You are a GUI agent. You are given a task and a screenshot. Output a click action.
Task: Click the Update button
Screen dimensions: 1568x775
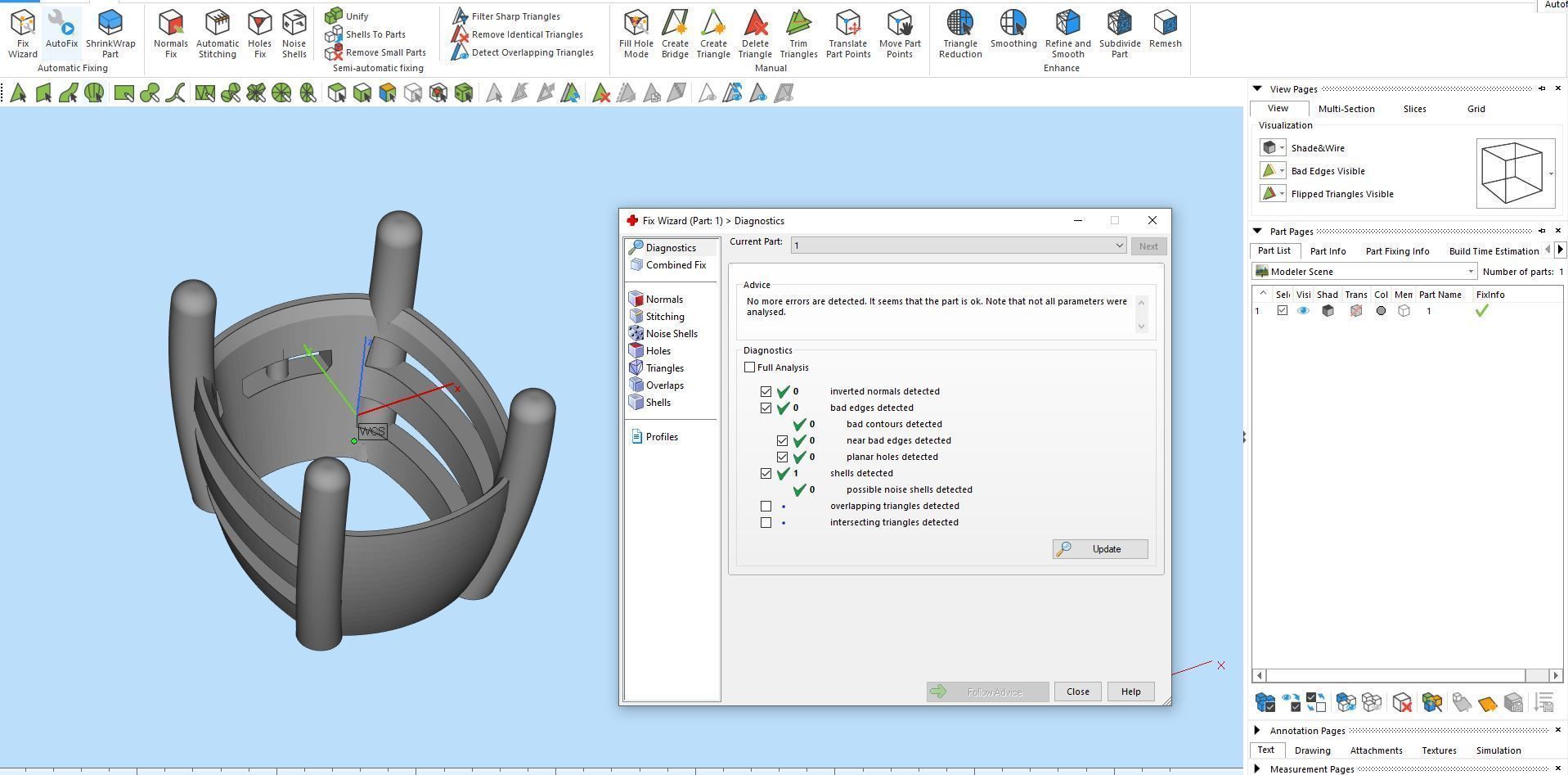pyautogui.click(x=1100, y=549)
